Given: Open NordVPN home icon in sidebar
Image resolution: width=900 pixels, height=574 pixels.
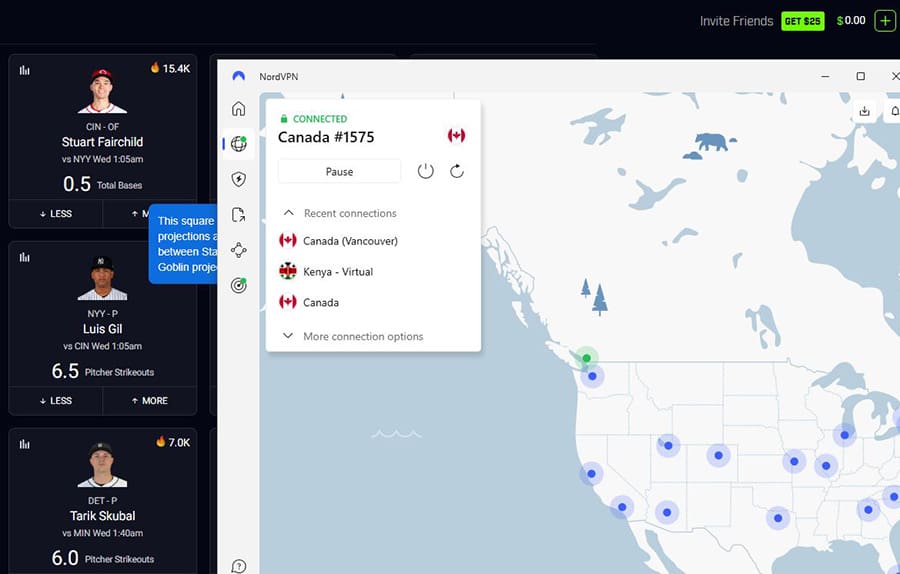Looking at the screenshot, I should [x=238, y=108].
